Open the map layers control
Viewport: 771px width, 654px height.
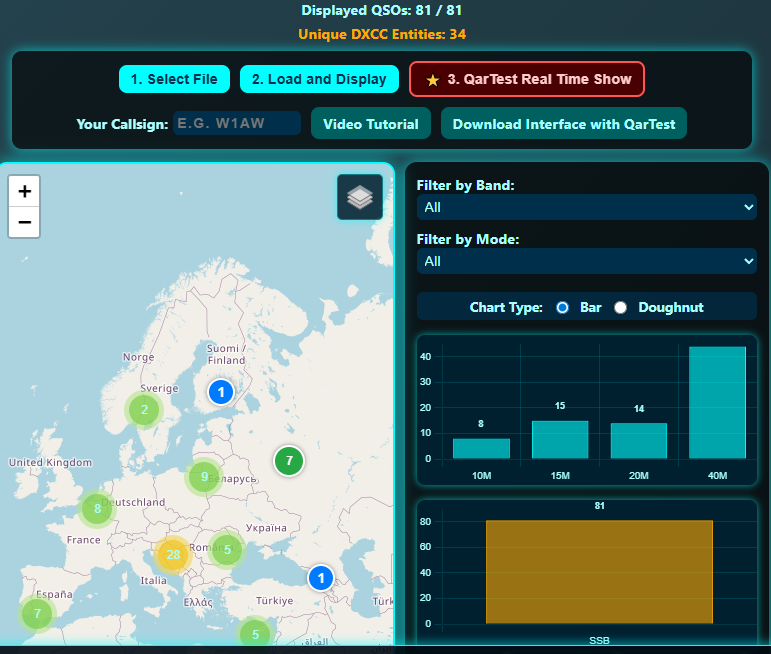pyautogui.click(x=360, y=197)
